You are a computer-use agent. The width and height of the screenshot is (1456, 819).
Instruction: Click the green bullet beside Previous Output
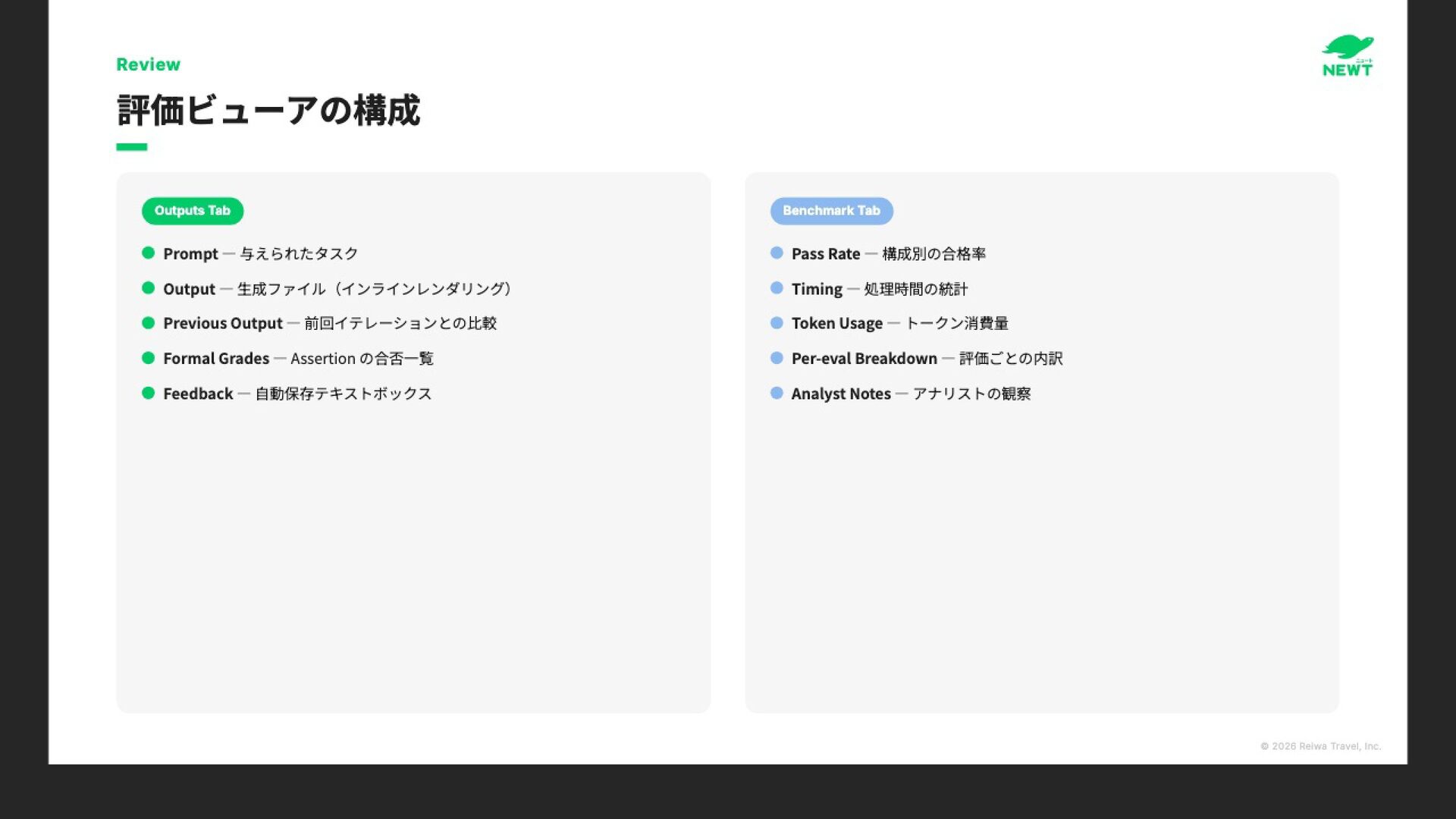[x=149, y=323]
